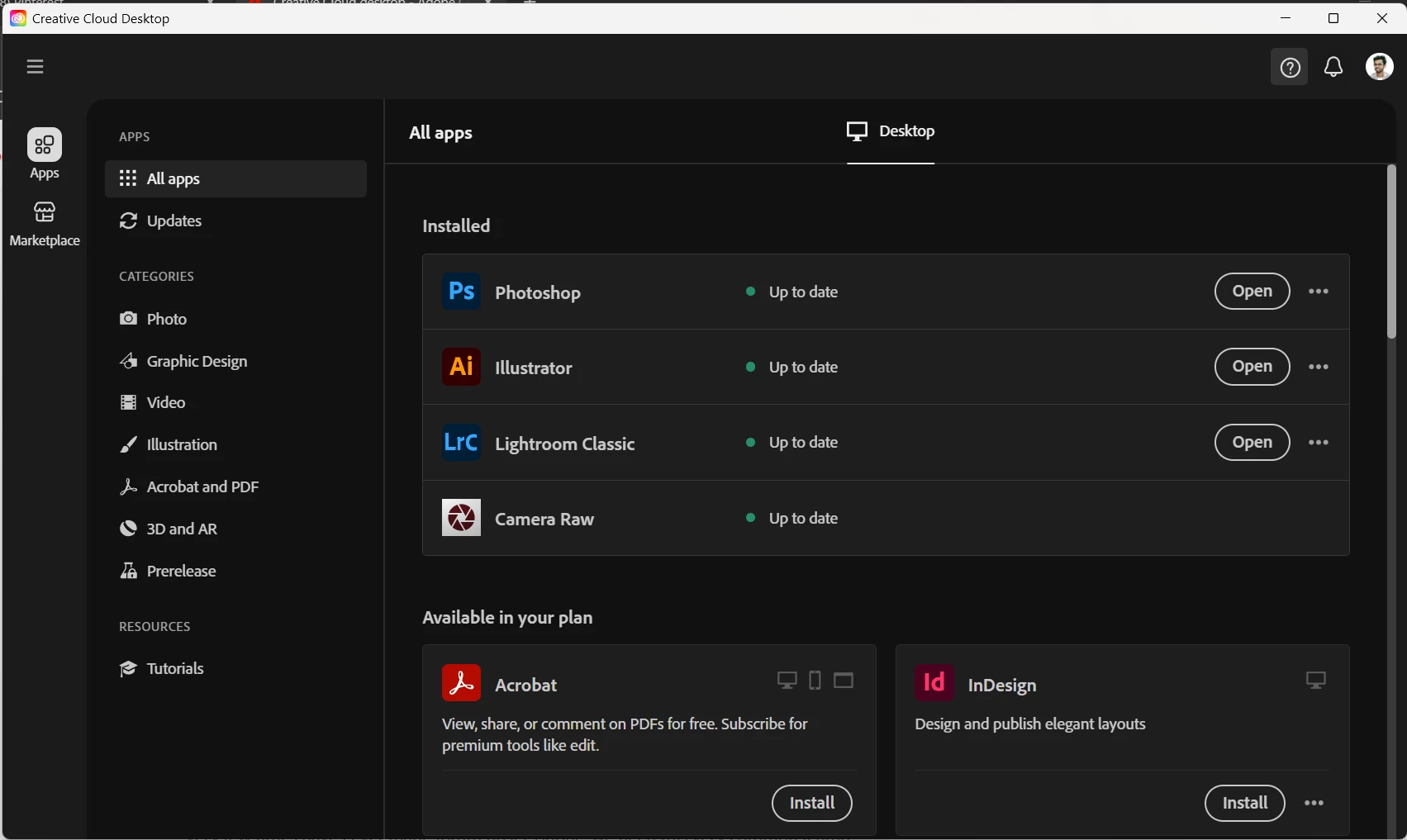This screenshot has width=1407, height=840.
Task: Click the APPS sidebar section label
Action: pyautogui.click(x=135, y=137)
